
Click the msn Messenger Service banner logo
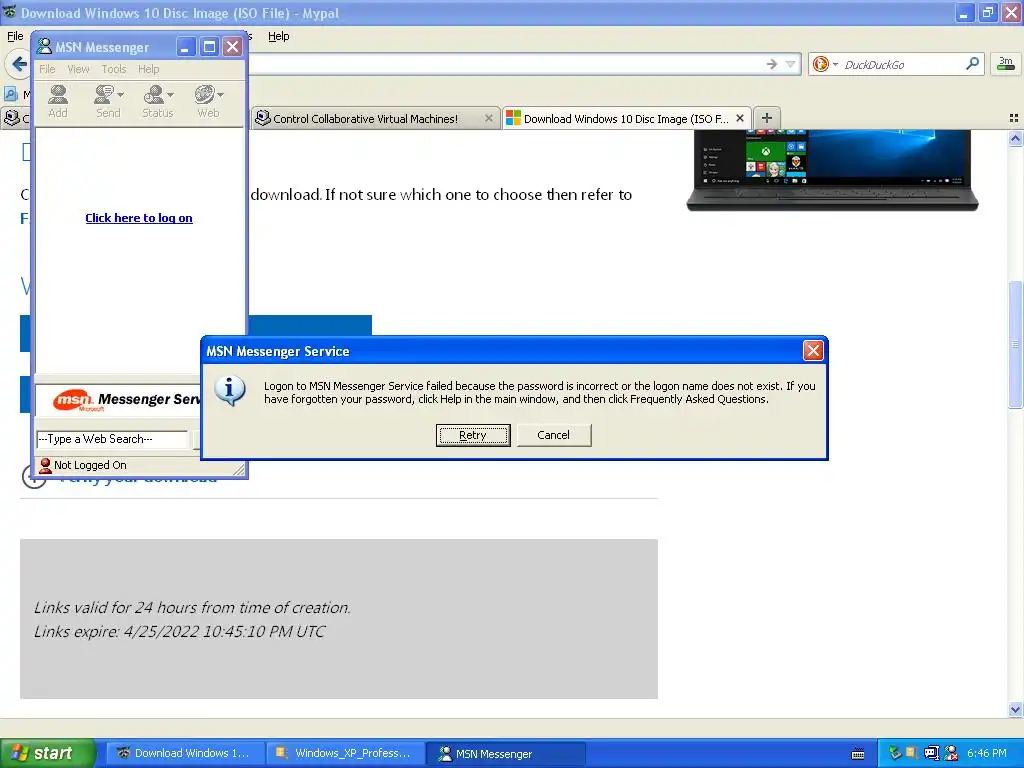[x=118, y=399]
